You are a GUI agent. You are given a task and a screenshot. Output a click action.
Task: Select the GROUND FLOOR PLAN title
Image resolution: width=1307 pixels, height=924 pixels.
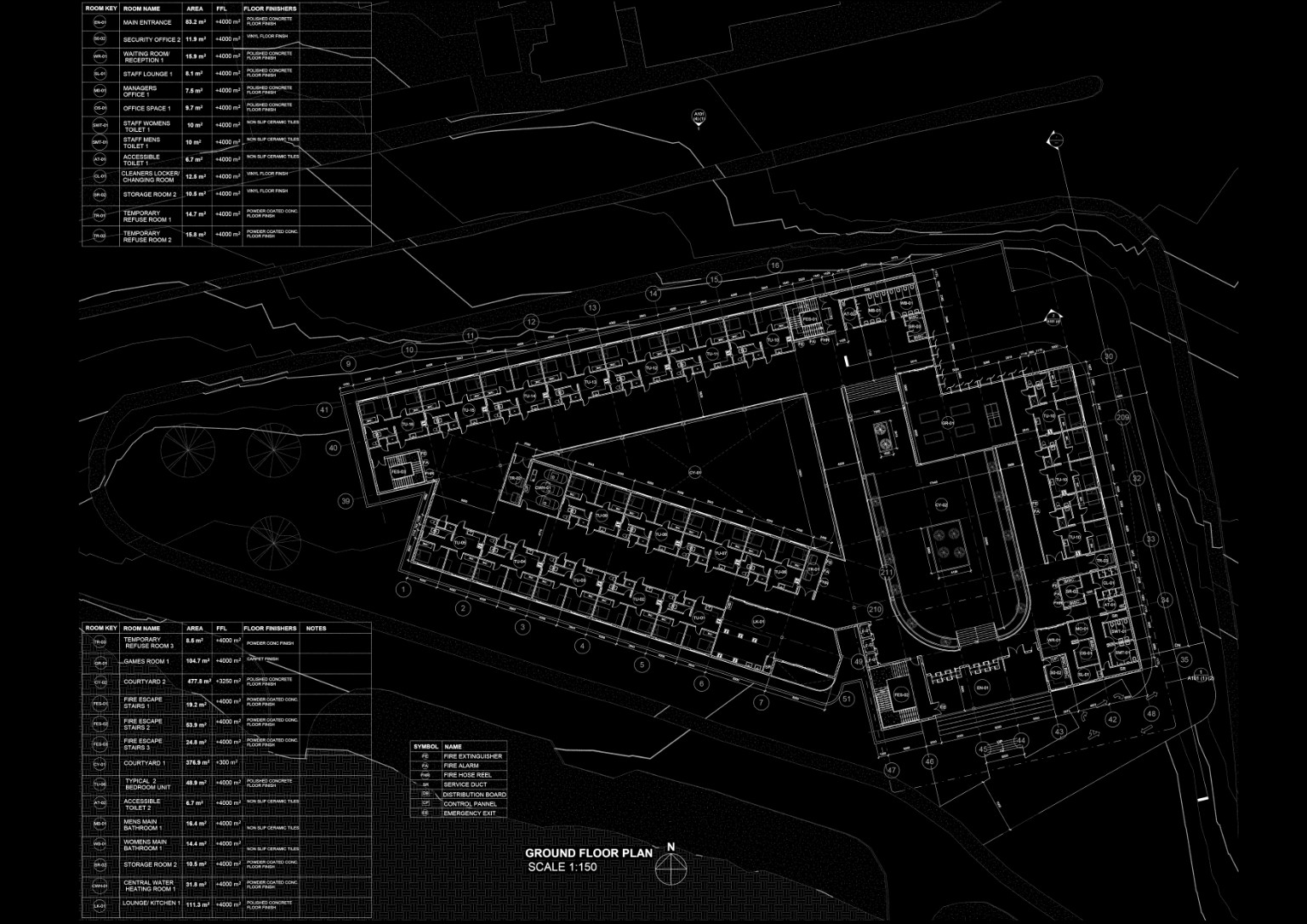point(589,853)
